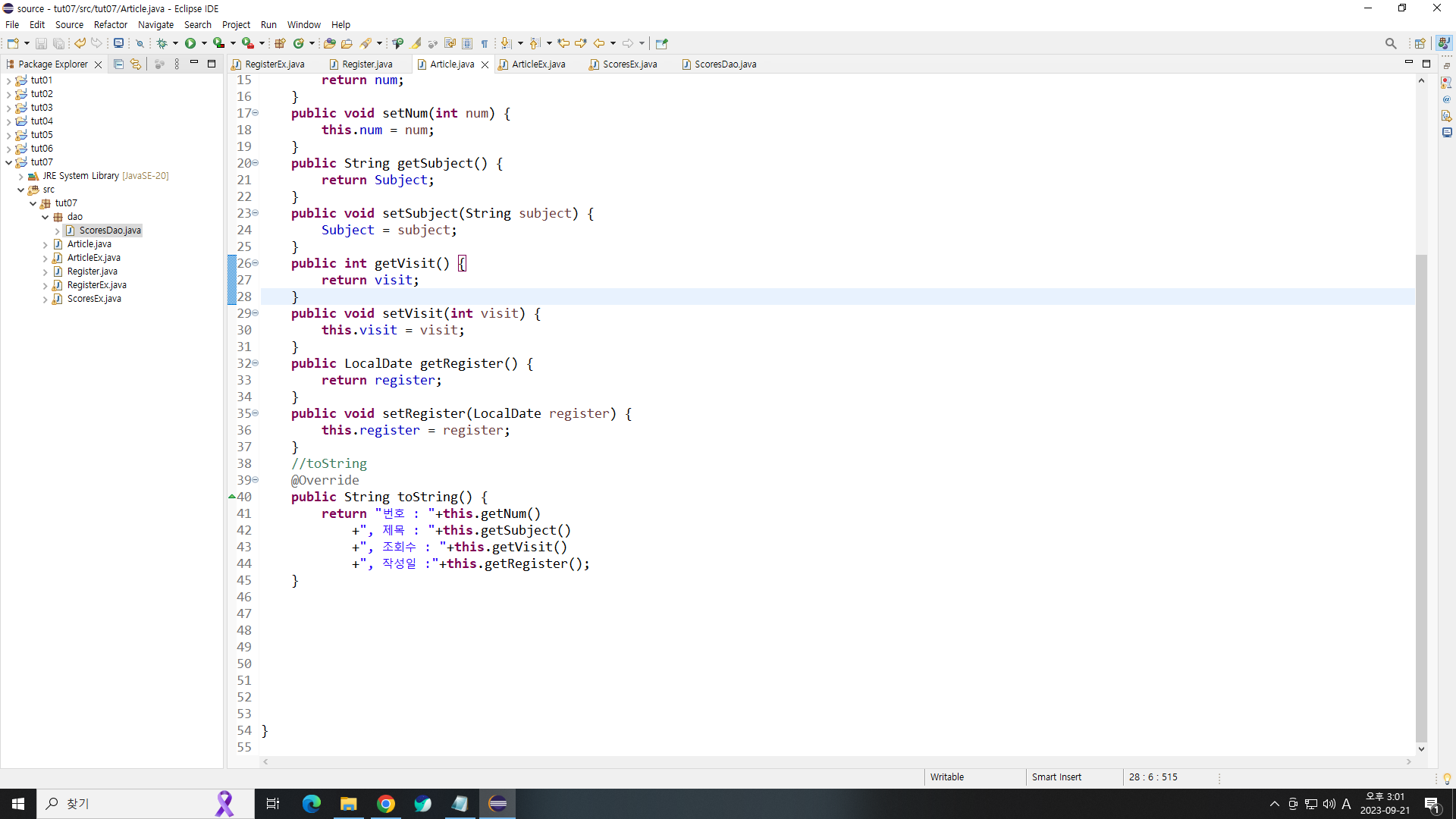Click the New file wizard icon
Image resolution: width=1456 pixels, height=819 pixels.
tap(13, 43)
